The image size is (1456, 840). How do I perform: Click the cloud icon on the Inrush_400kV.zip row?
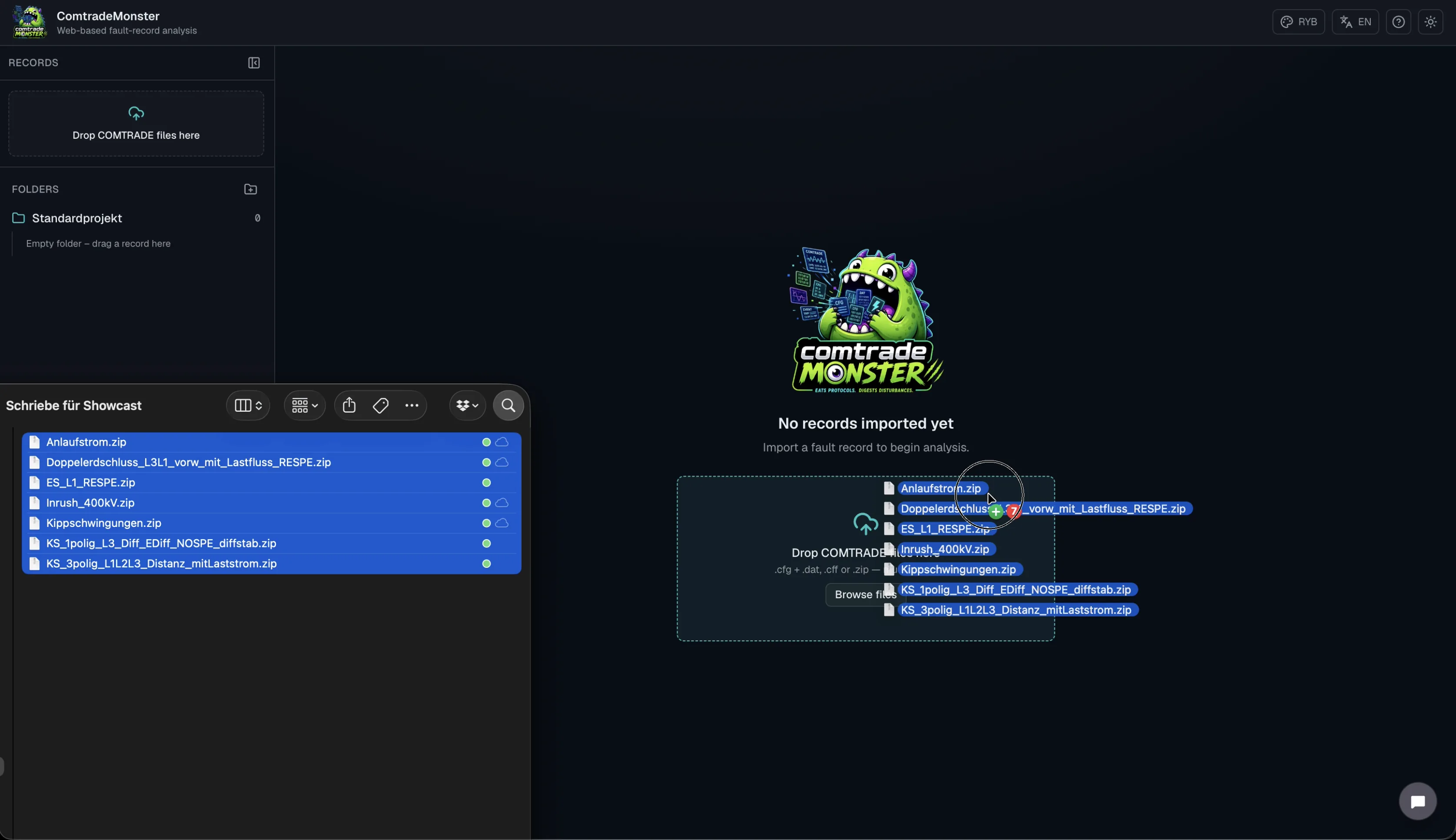pyautogui.click(x=502, y=503)
